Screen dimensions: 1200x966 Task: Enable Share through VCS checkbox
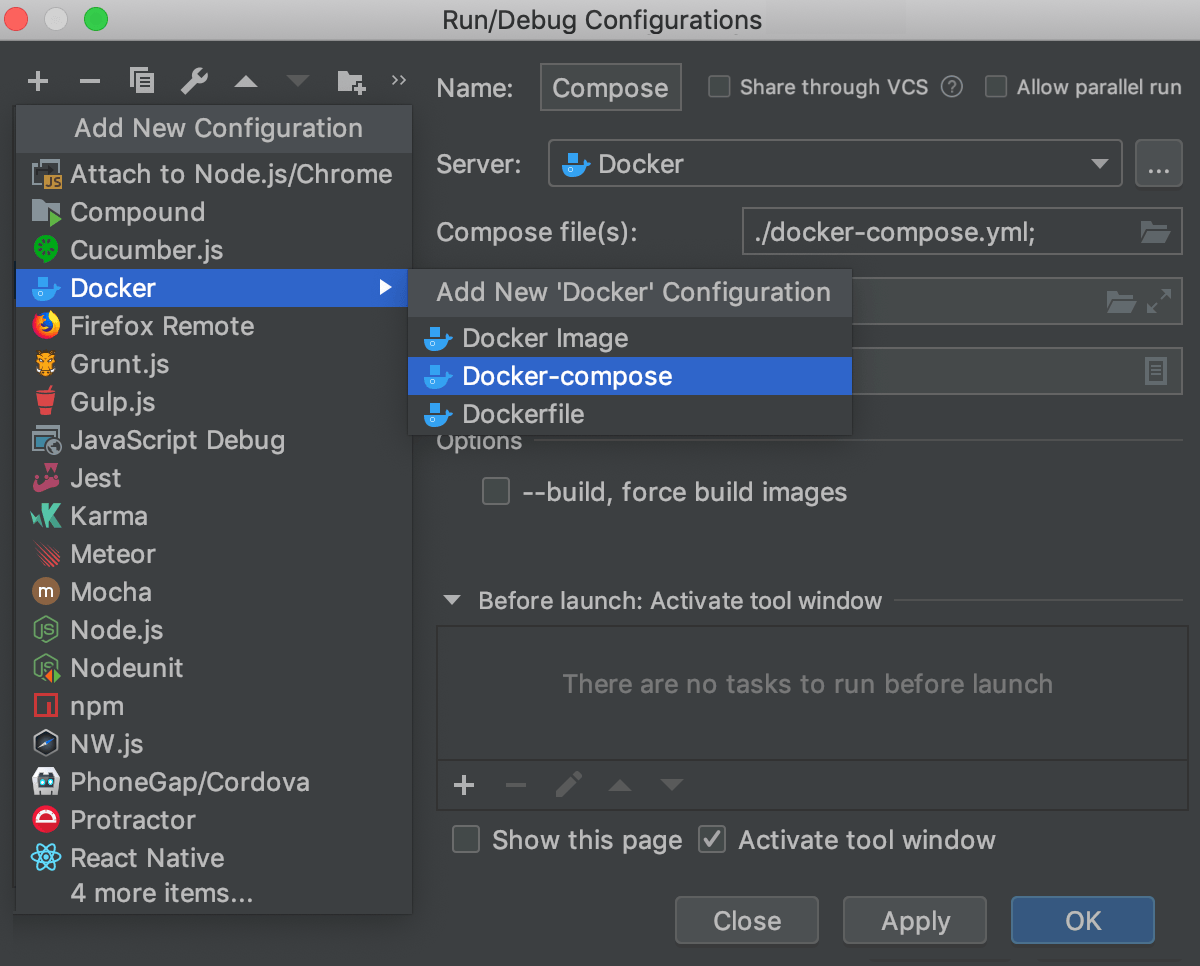[x=719, y=87]
